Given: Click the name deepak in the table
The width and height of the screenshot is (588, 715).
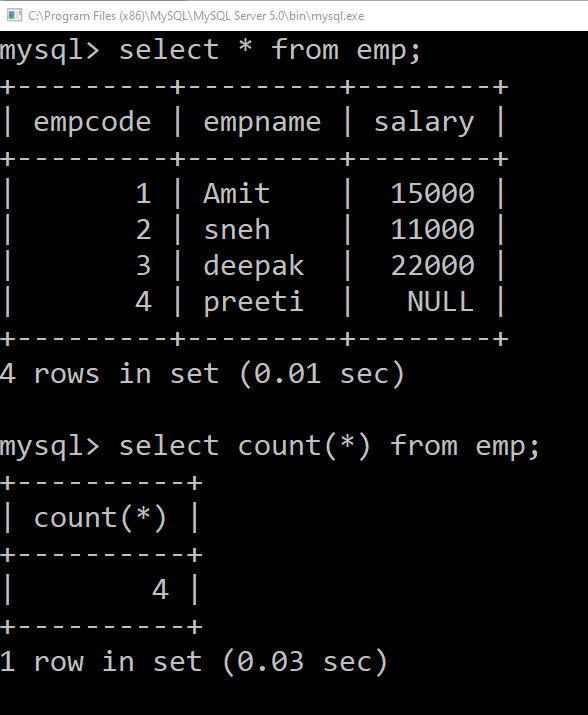Looking at the screenshot, I should [254, 265].
